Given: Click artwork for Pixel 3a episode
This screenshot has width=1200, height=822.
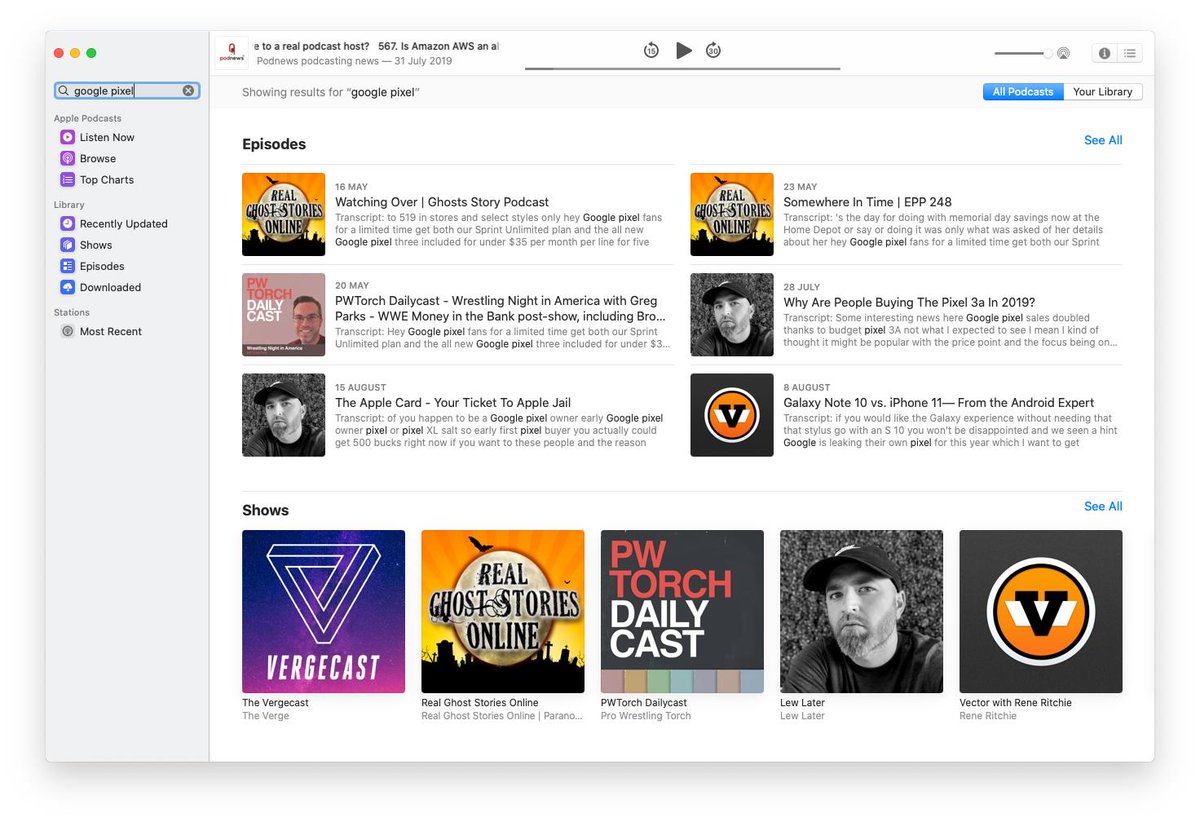Looking at the screenshot, I should 732,315.
